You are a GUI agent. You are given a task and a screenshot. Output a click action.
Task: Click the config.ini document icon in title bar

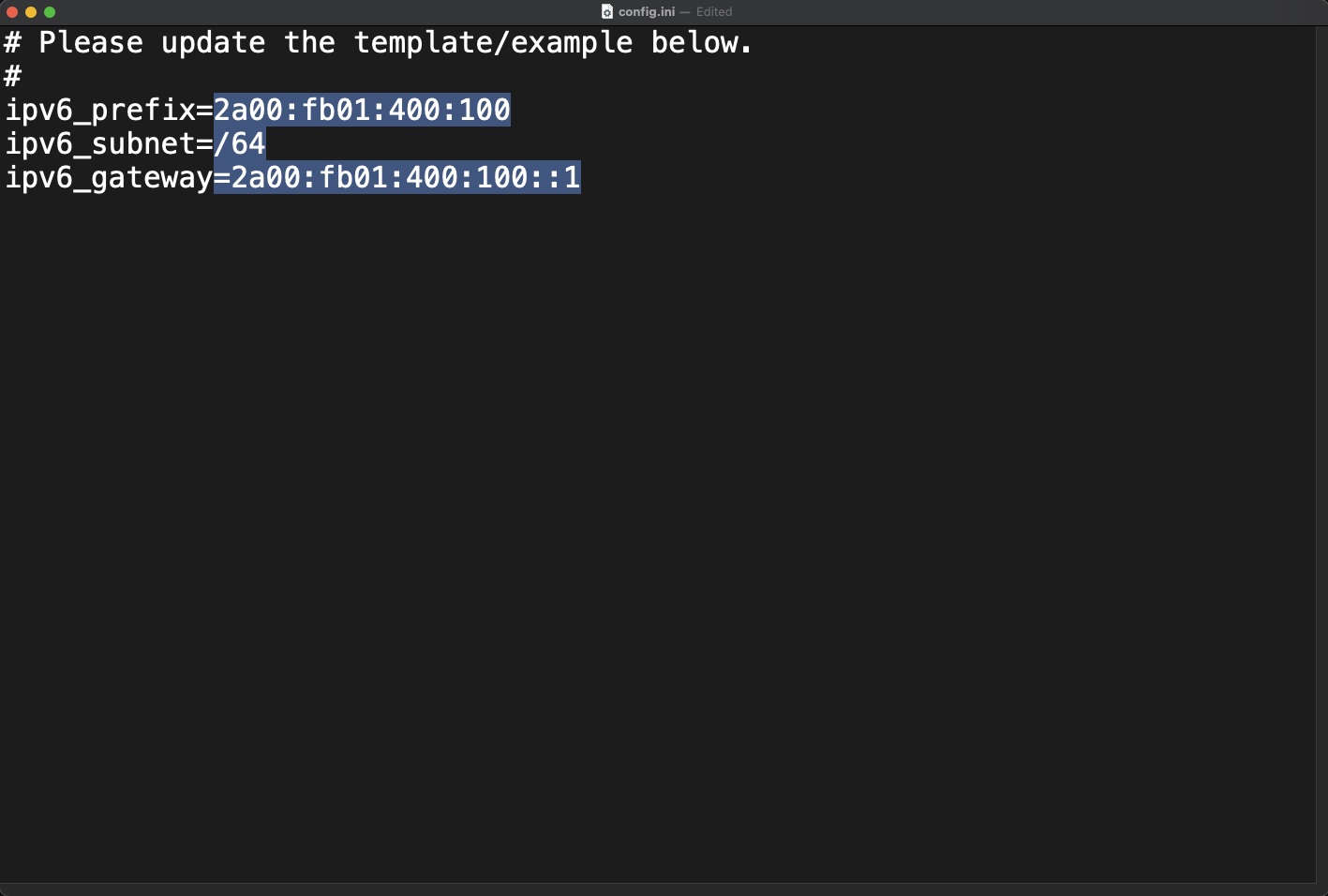click(x=607, y=12)
